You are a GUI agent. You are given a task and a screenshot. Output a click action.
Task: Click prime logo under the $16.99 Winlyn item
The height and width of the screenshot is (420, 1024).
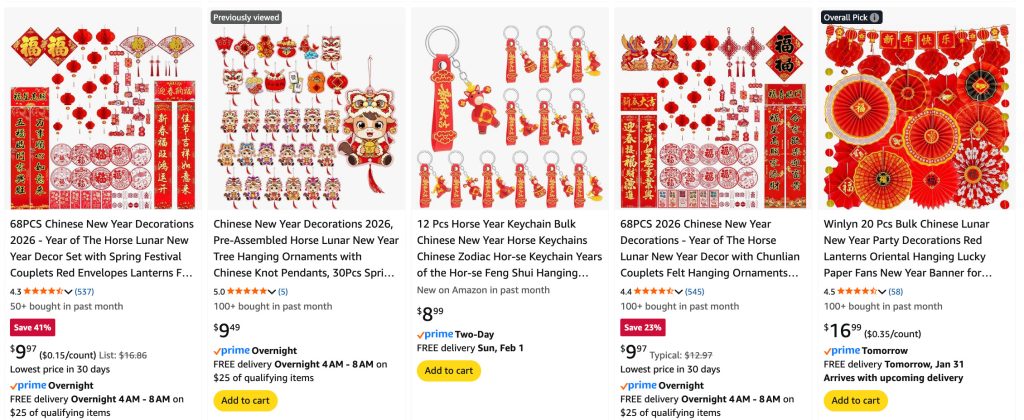click(841, 351)
